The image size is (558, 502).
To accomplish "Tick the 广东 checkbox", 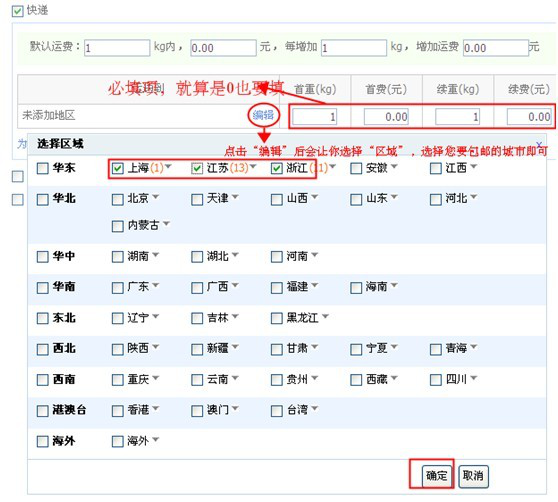I will point(117,287).
